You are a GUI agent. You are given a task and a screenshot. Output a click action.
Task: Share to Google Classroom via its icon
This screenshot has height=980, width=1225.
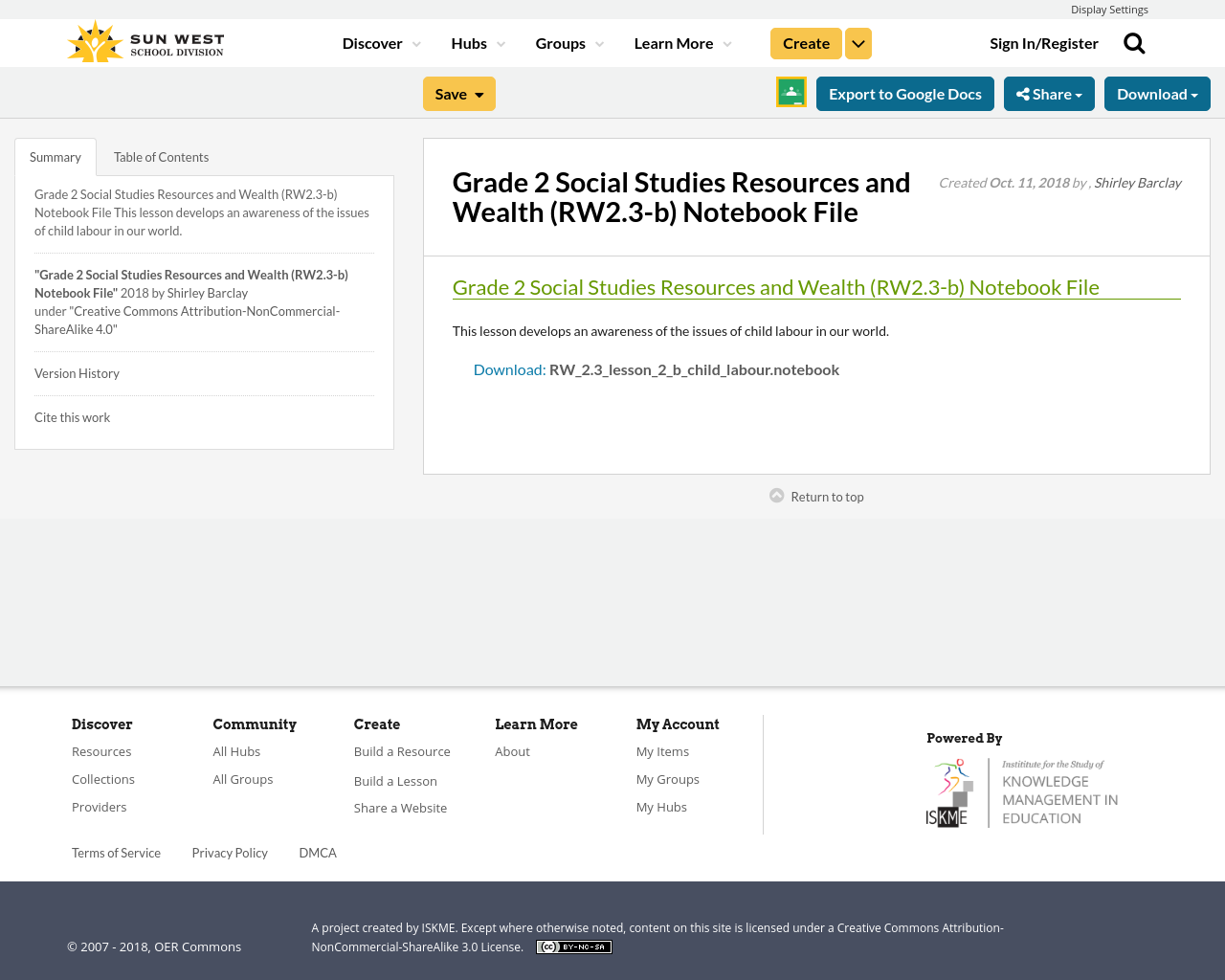(x=791, y=92)
